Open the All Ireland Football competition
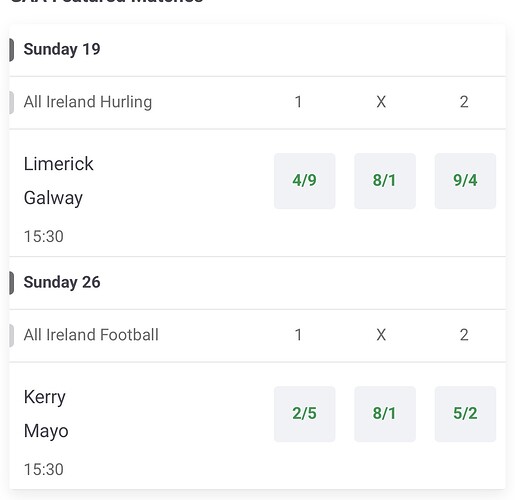 pyautogui.click(x=91, y=335)
